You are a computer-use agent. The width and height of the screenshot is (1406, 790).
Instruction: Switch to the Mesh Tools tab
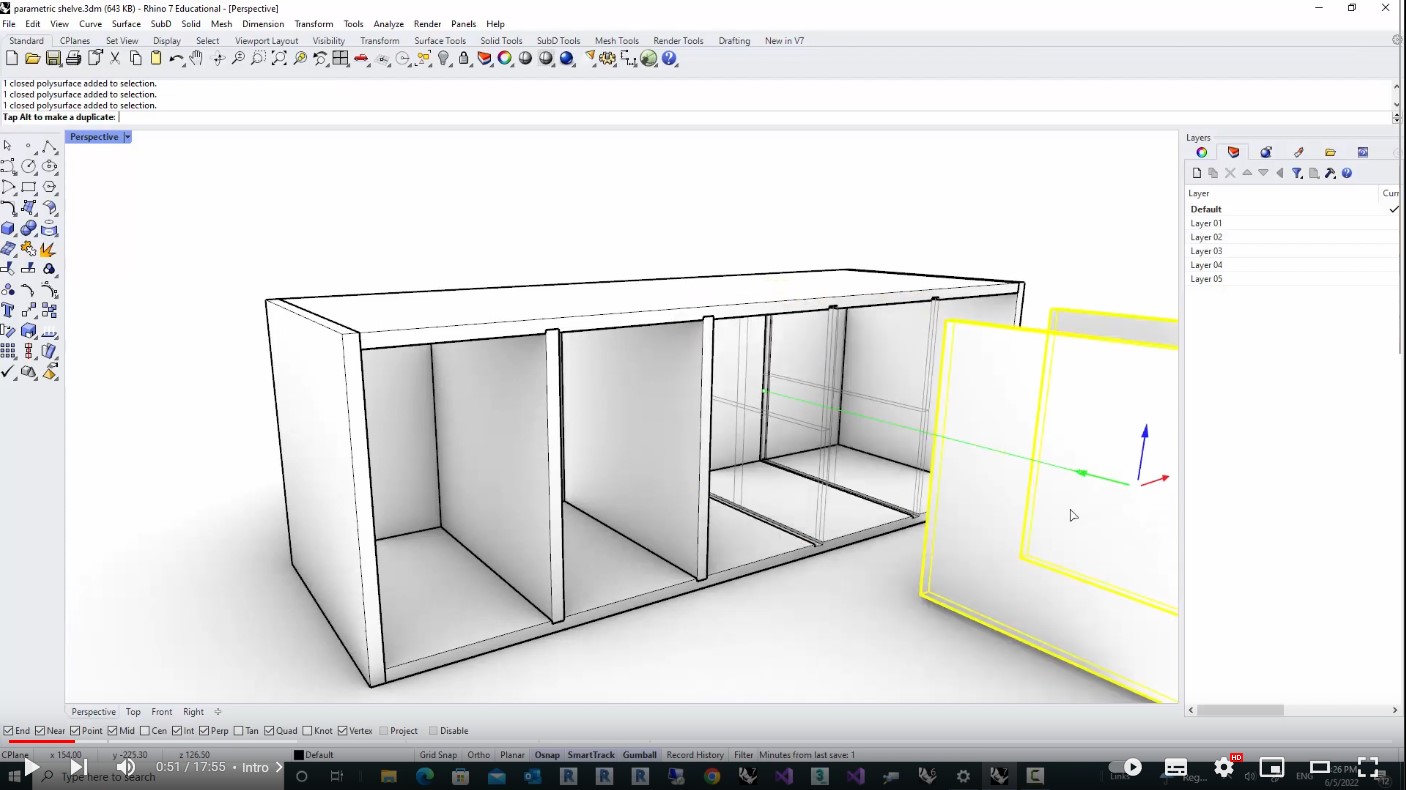tap(616, 40)
